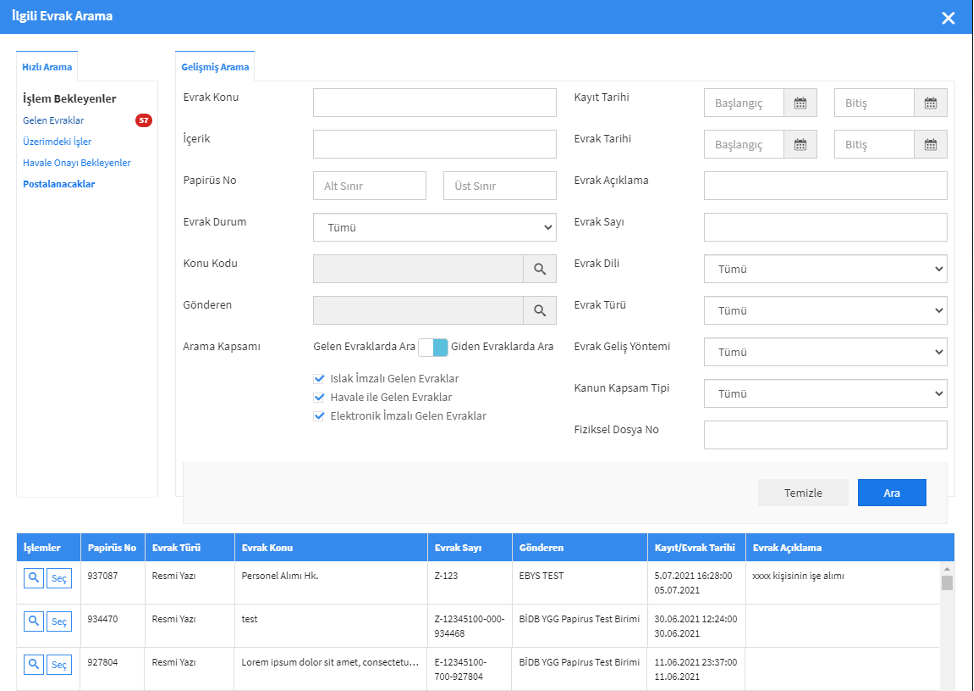The width and height of the screenshot is (974, 691).
Task: Open the Kanun Kapsam Tipi dropdown
Action: point(826,394)
